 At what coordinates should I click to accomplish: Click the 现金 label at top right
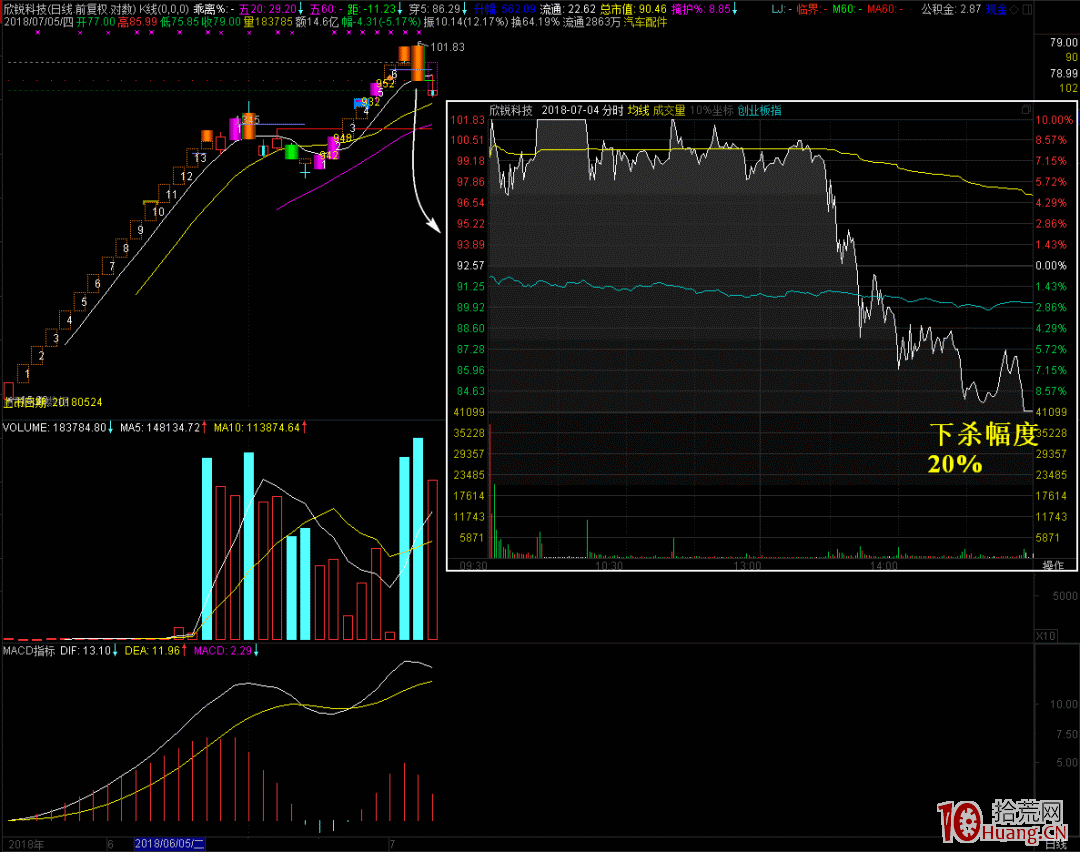click(x=996, y=10)
